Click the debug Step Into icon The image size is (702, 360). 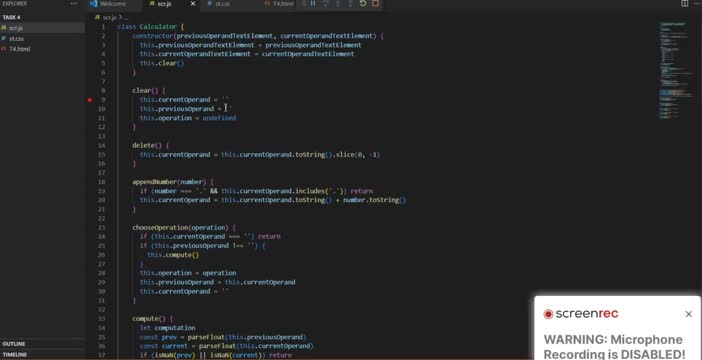(338, 4)
